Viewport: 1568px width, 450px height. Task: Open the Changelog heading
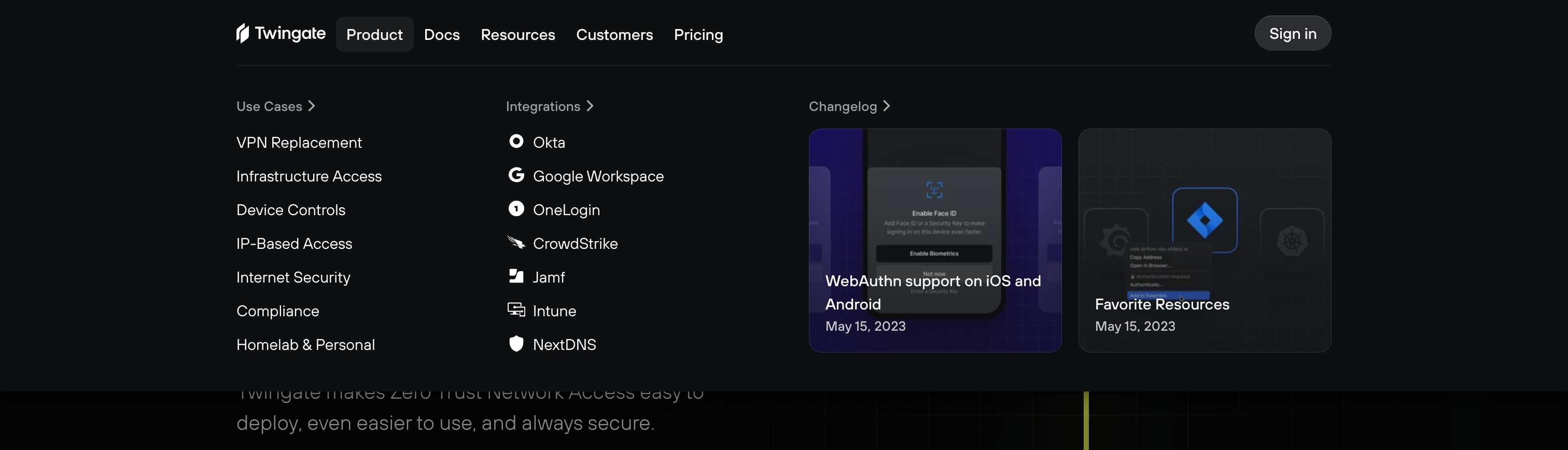click(x=843, y=107)
